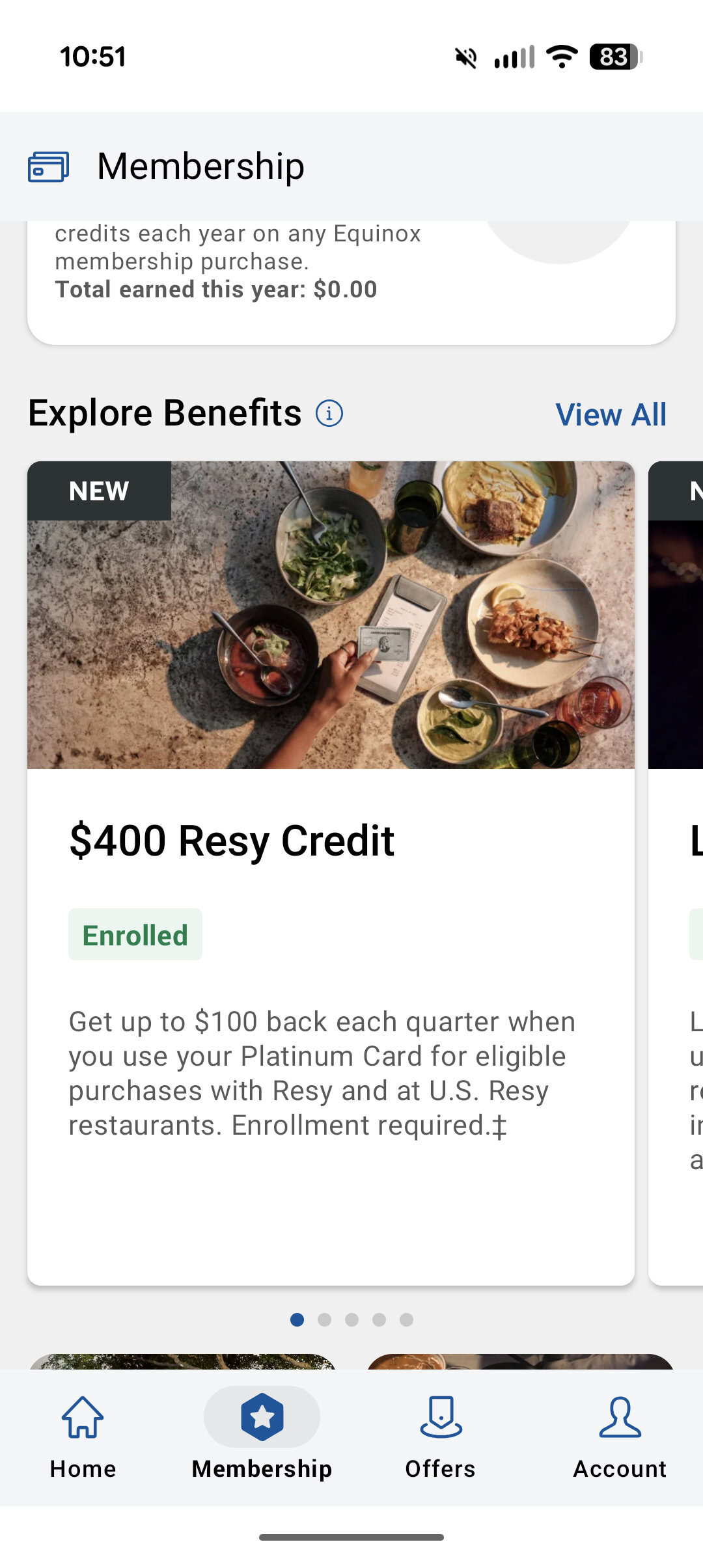Select the Membership star icon
This screenshot has height=1568, width=703.
tap(262, 1416)
